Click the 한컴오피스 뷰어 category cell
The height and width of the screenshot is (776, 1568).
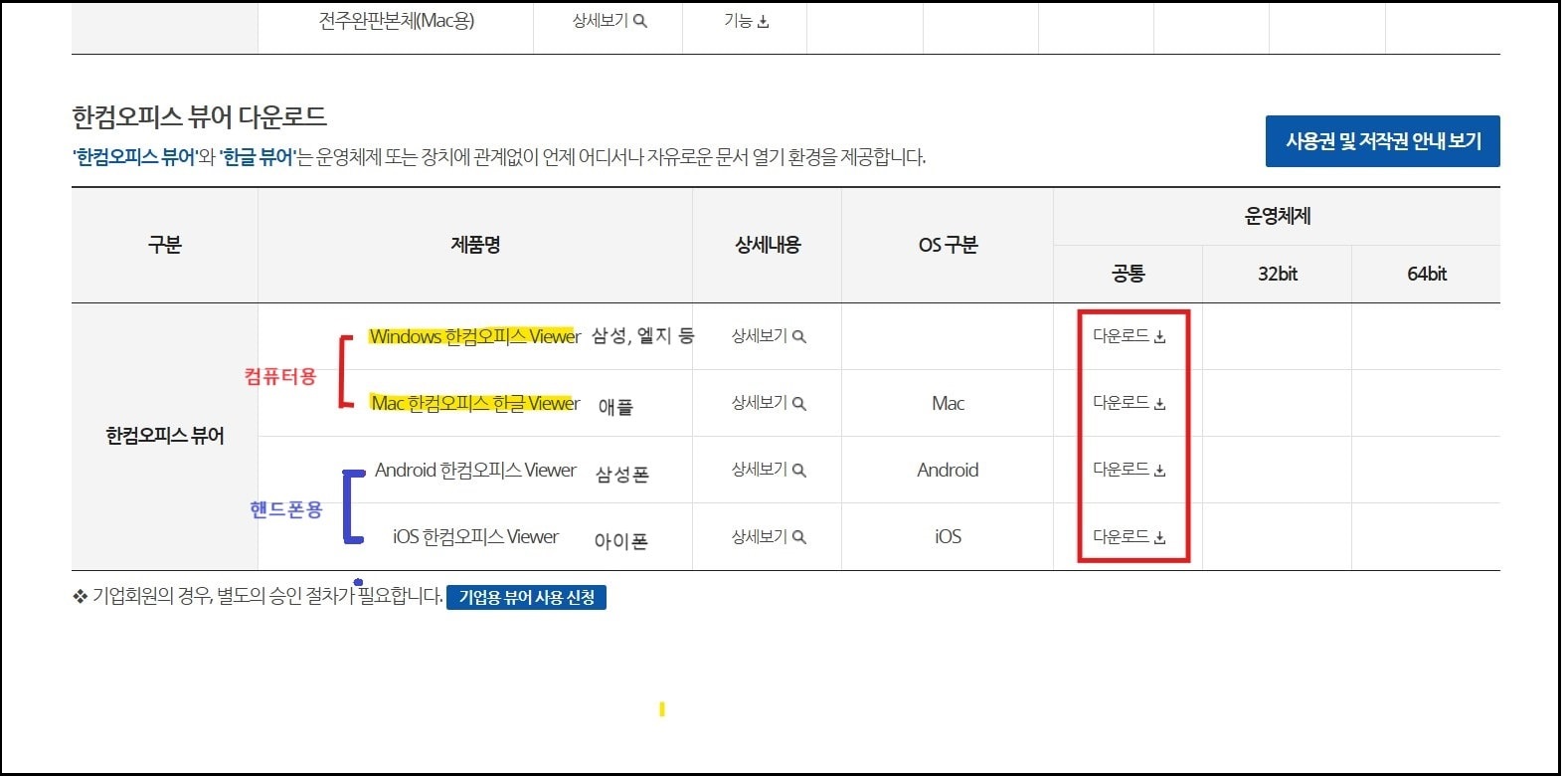pos(165,436)
